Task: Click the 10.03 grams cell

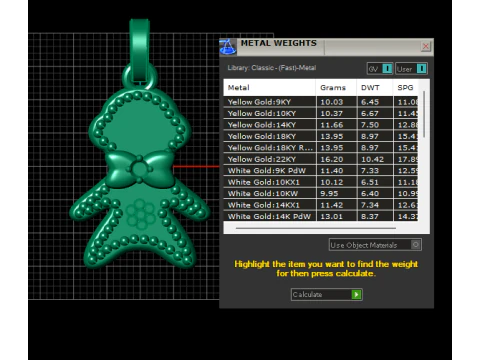Action: pyautogui.click(x=336, y=102)
